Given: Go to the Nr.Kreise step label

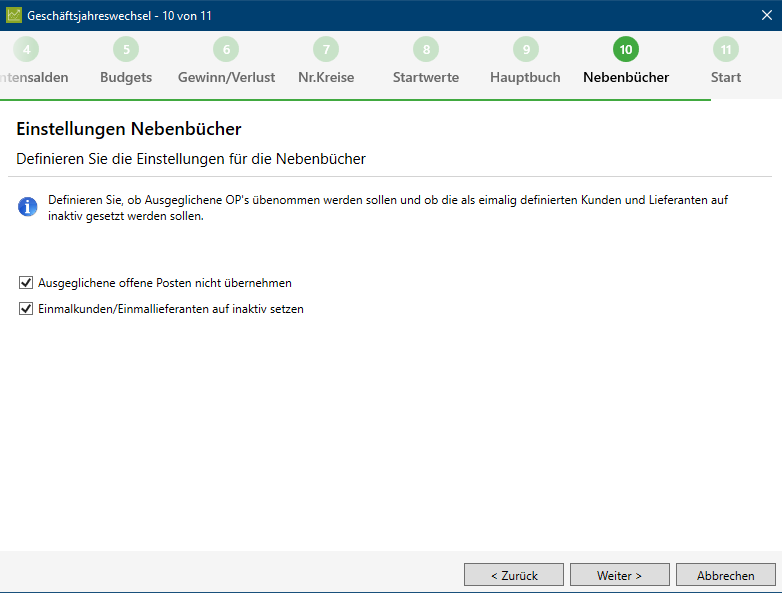Looking at the screenshot, I should coord(326,77).
